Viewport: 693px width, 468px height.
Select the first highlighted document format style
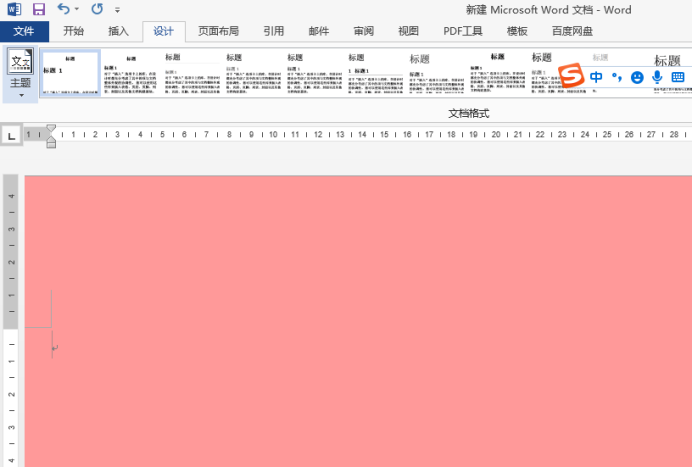(70, 73)
